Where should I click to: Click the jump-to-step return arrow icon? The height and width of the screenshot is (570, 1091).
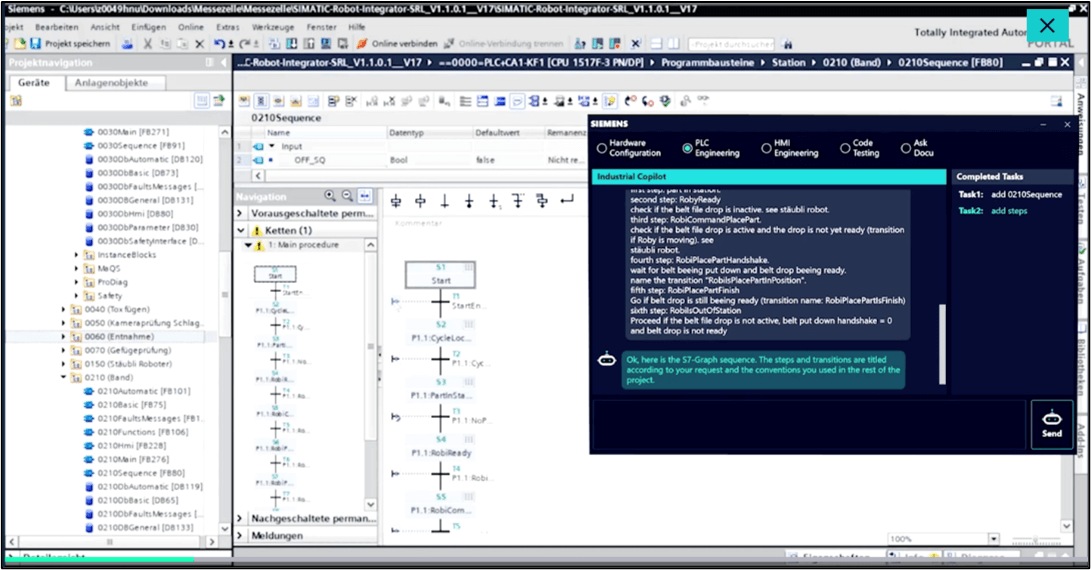[567, 200]
